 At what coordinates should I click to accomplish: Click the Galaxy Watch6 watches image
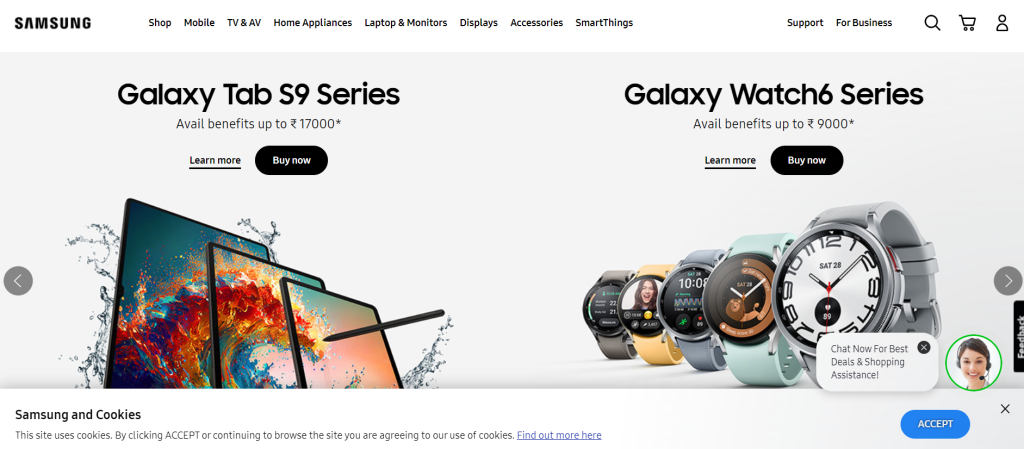[761, 294]
